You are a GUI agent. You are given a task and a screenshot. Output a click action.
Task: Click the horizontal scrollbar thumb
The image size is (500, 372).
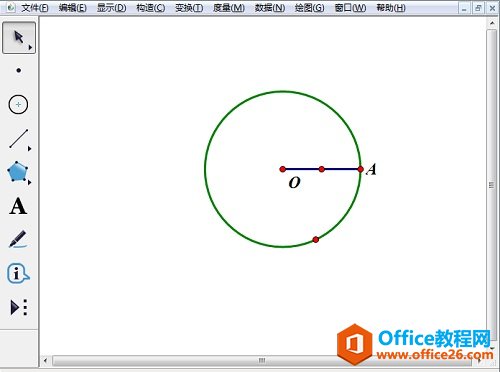pos(262,360)
